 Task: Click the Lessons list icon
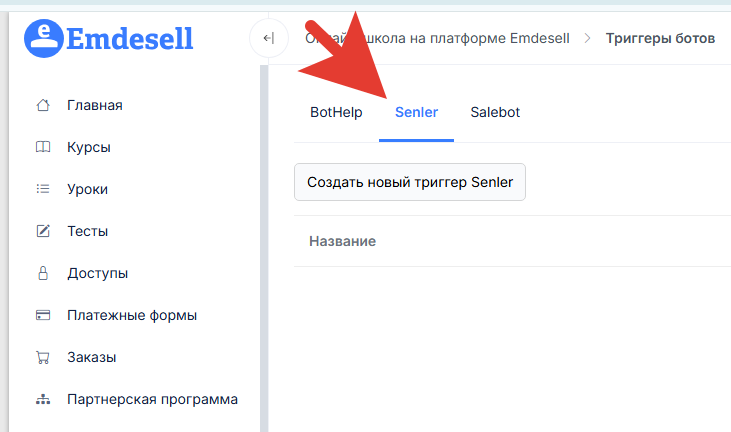(42, 189)
